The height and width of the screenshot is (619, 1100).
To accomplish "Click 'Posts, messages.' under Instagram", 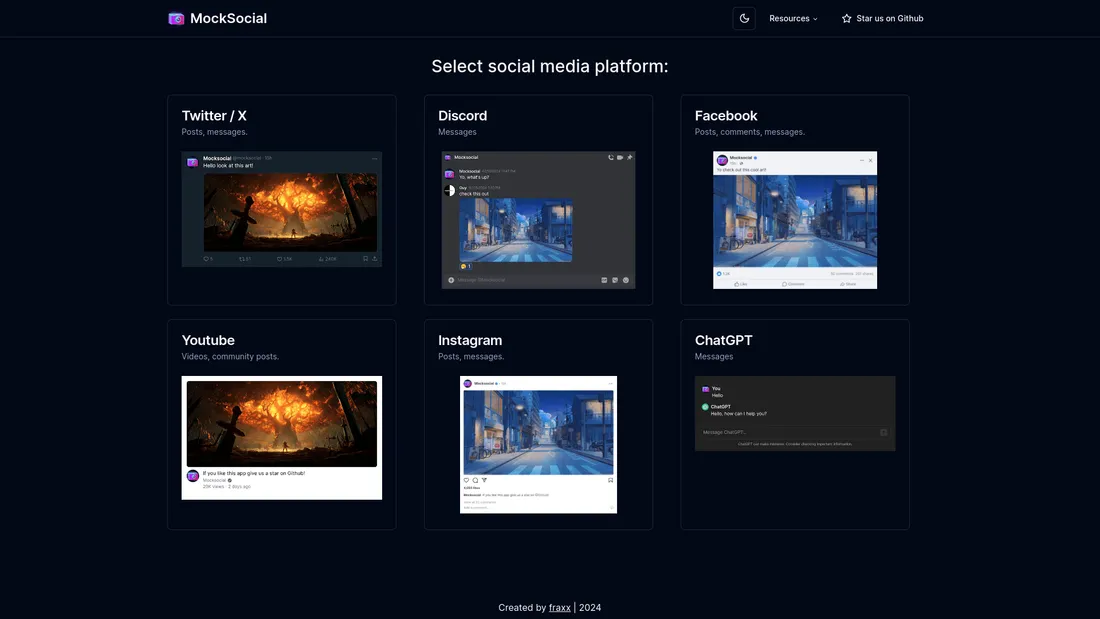I will (x=471, y=357).
